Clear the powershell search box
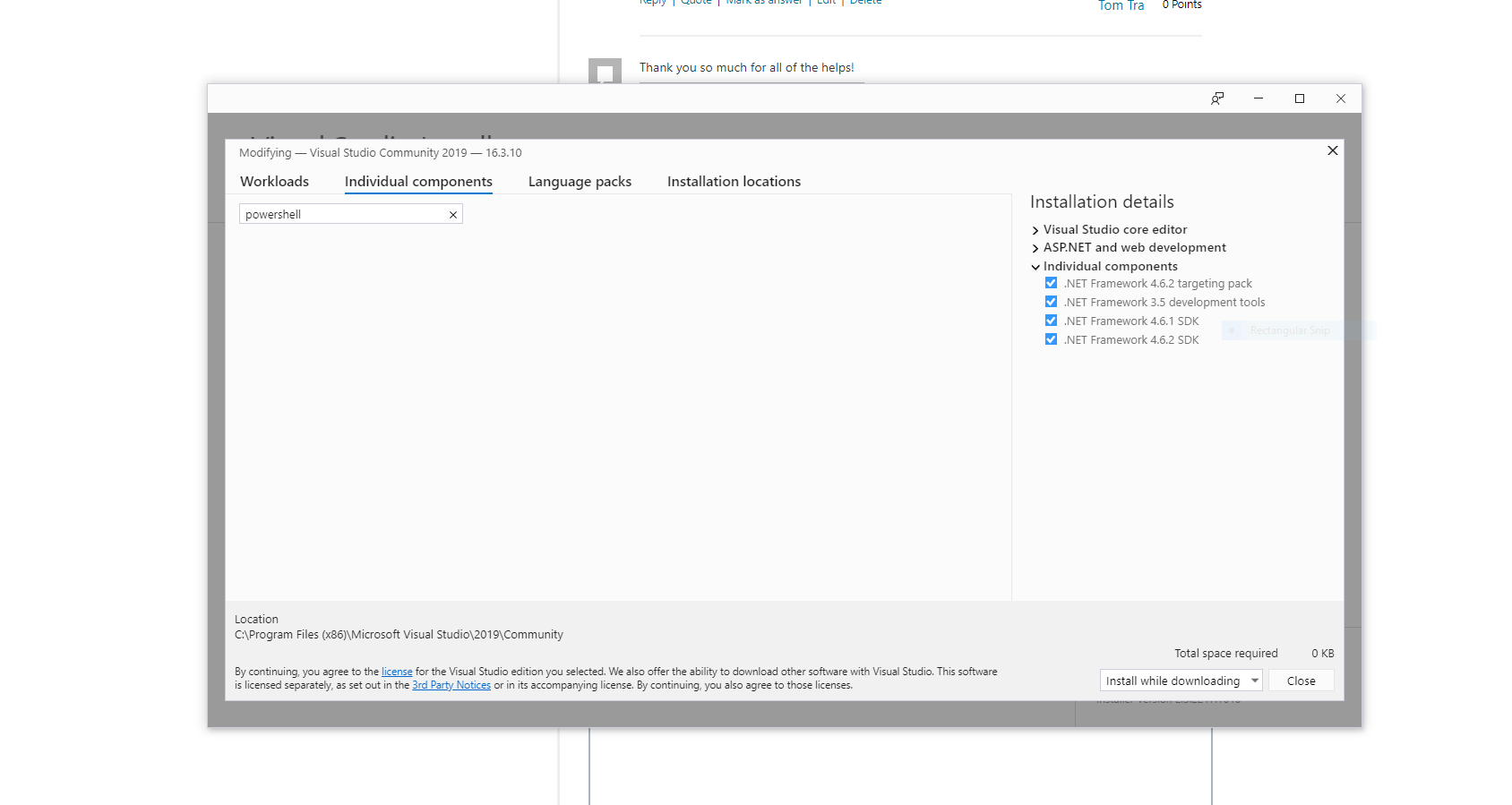The image size is (1512, 805). 453,215
